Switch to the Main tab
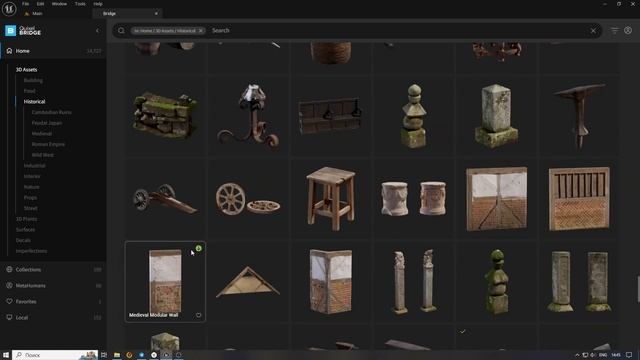The width and height of the screenshot is (640, 360). click(x=37, y=13)
